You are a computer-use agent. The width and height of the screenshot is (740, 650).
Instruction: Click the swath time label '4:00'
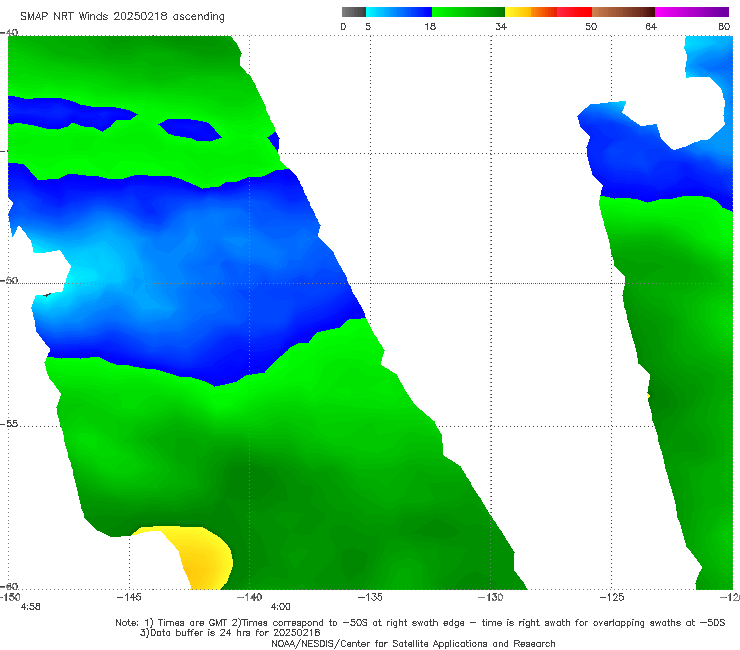281,607
